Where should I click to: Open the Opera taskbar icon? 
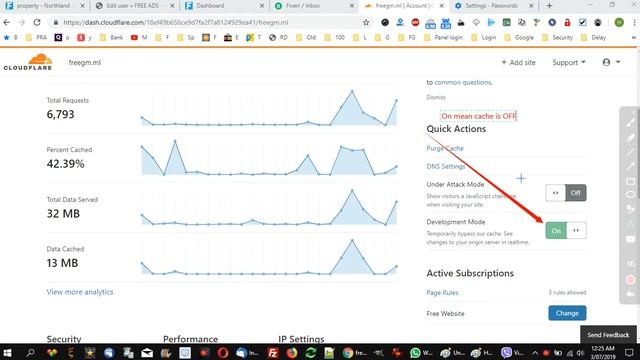(x=222, y=352)
